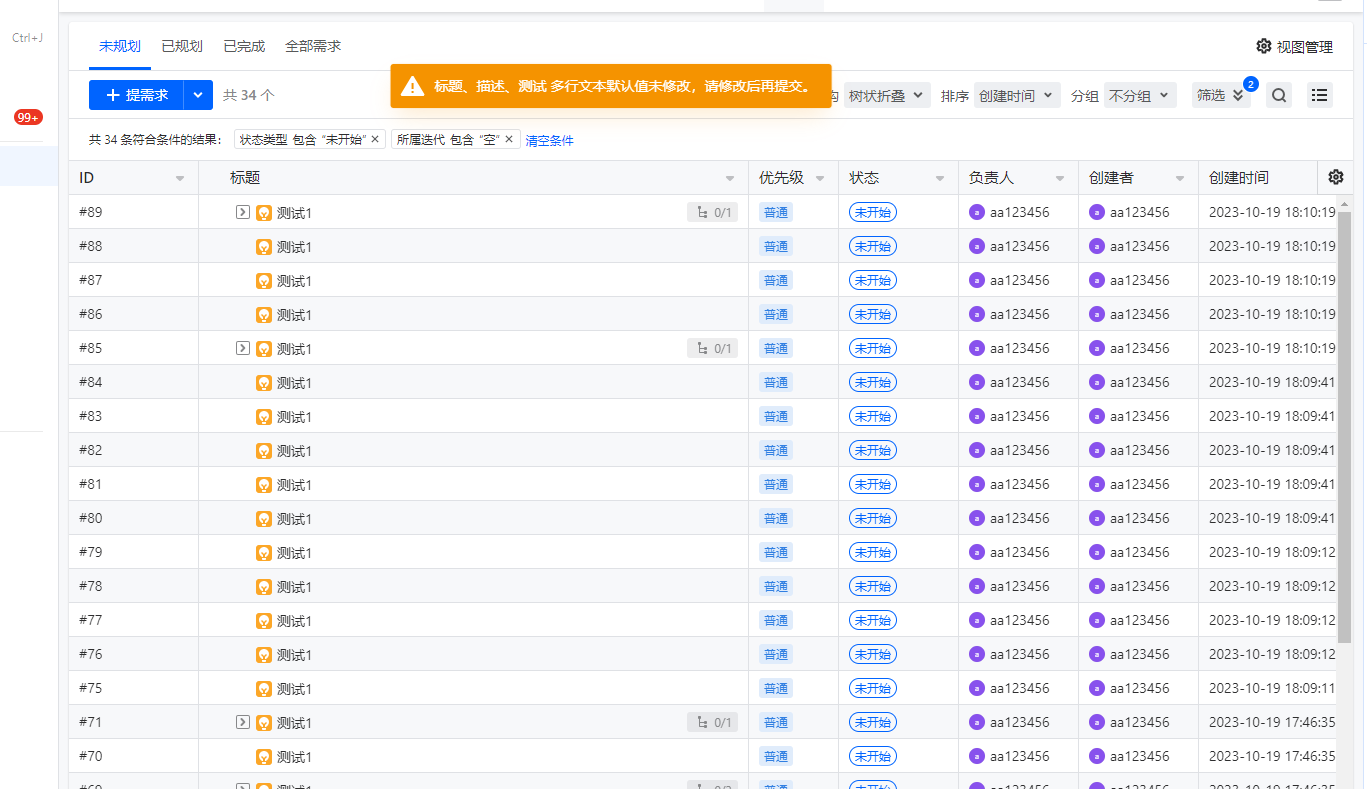Open column settings gear in table header
The width and height of the screenshot is (1367, 789).
(1336, 177)
